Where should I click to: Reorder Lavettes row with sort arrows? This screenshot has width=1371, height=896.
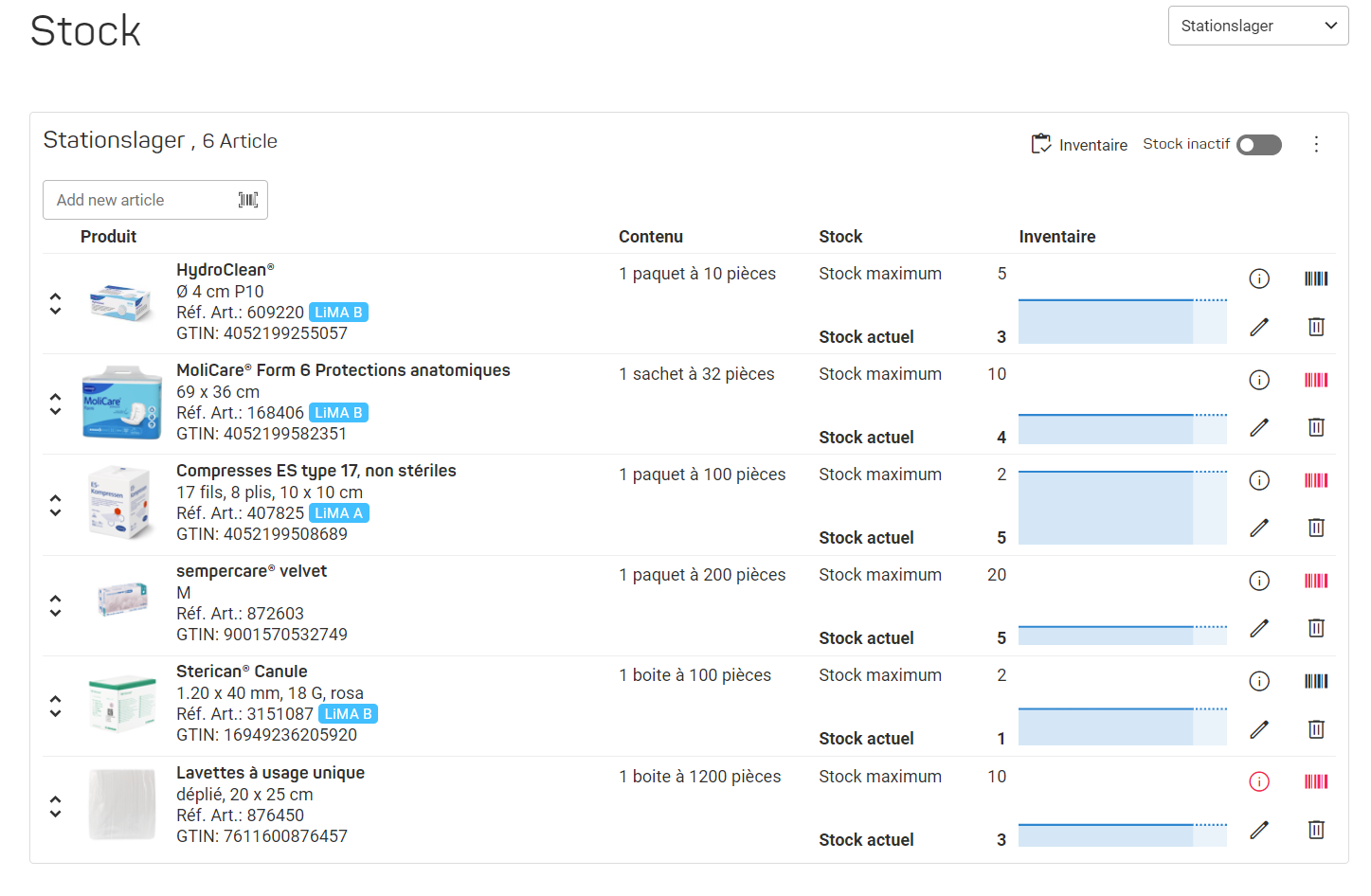pyautogui.click(x=56, y=806)
